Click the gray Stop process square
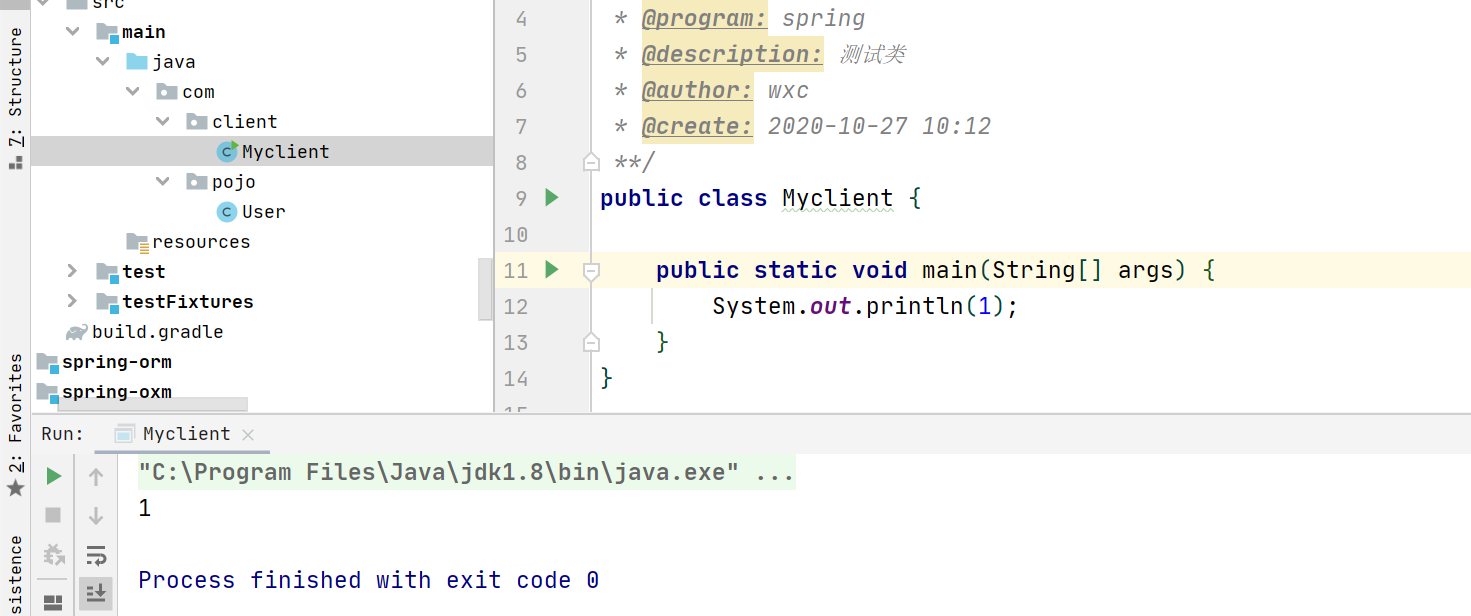This screenshot has width=1471, height=616. click(54, 515)
